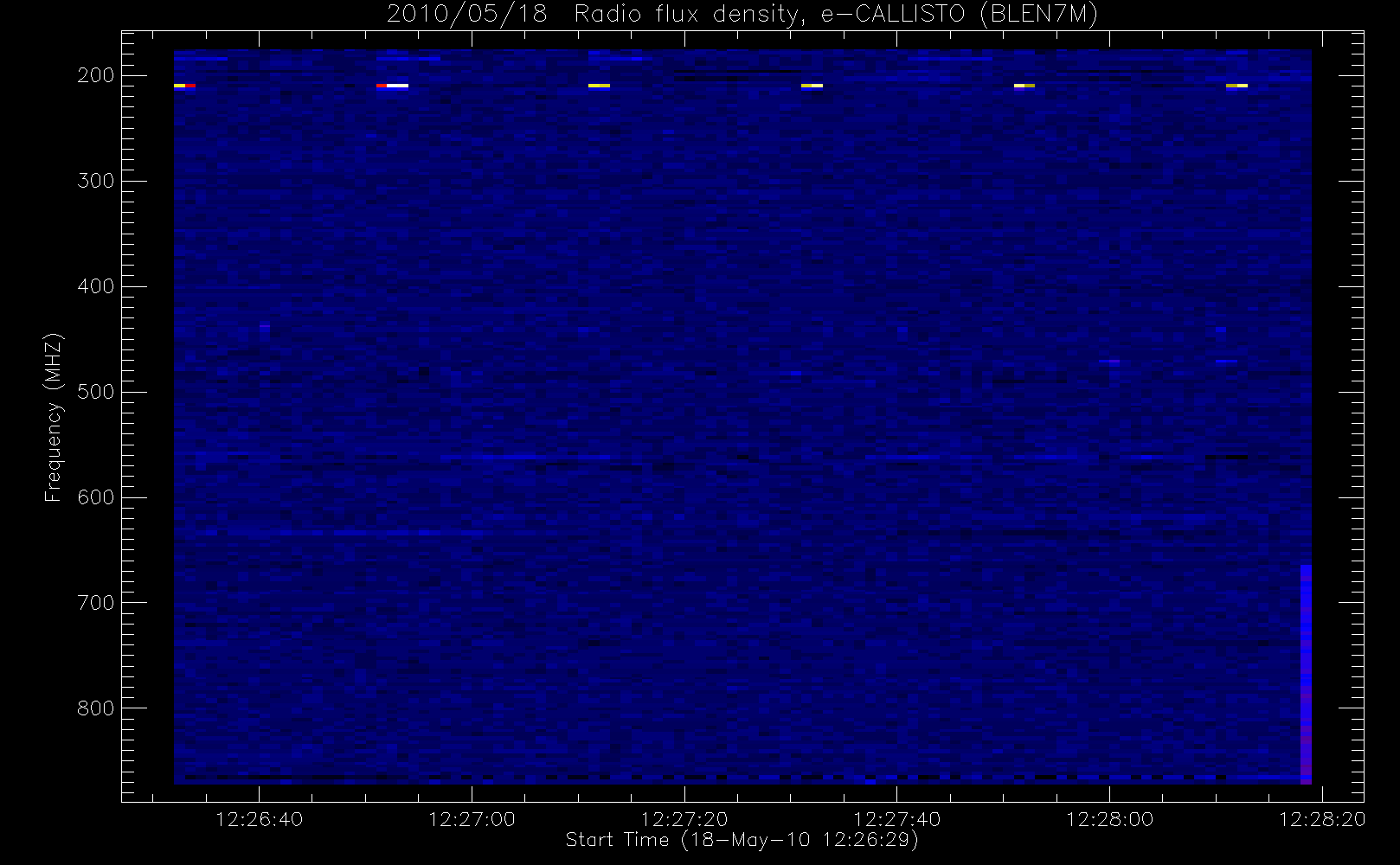Click the 12:28:00 time tick label

[x=1109, y=819]
